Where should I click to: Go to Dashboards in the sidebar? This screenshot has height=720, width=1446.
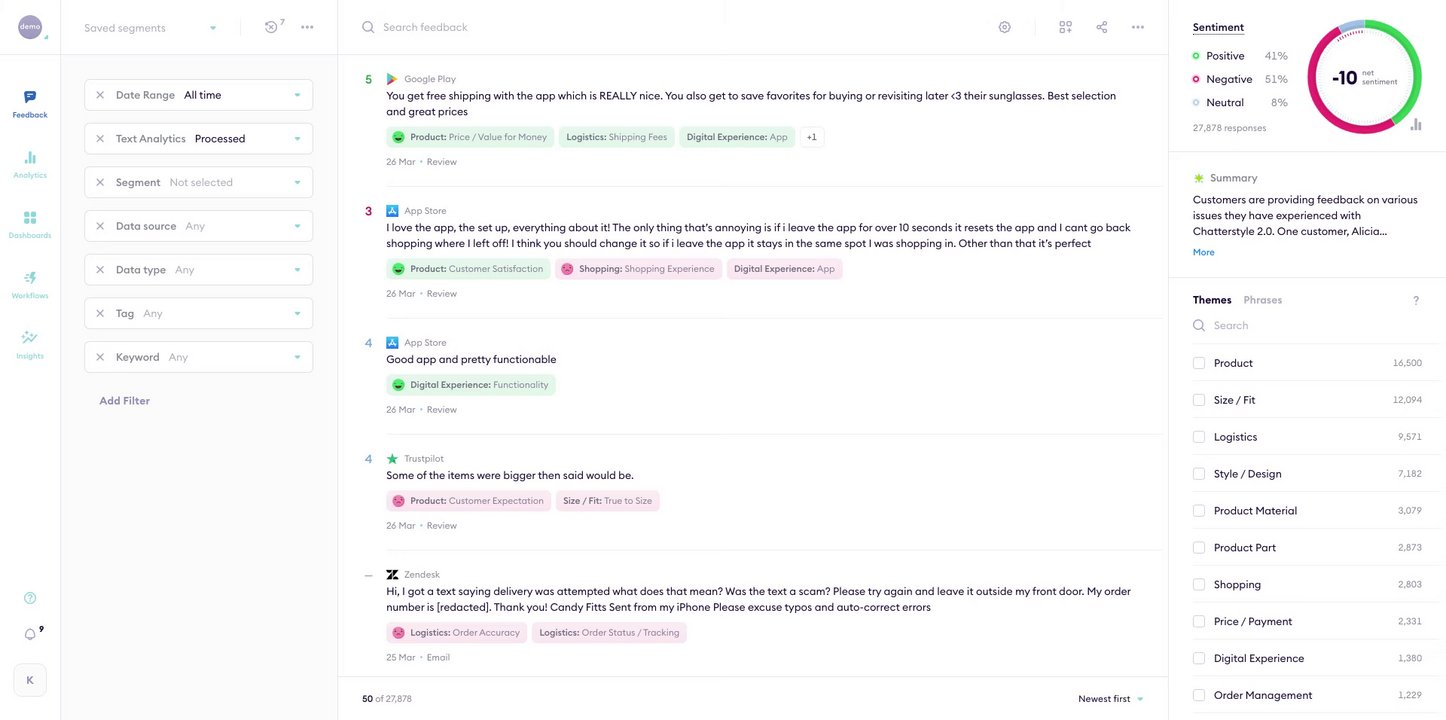tap(30, 223)
